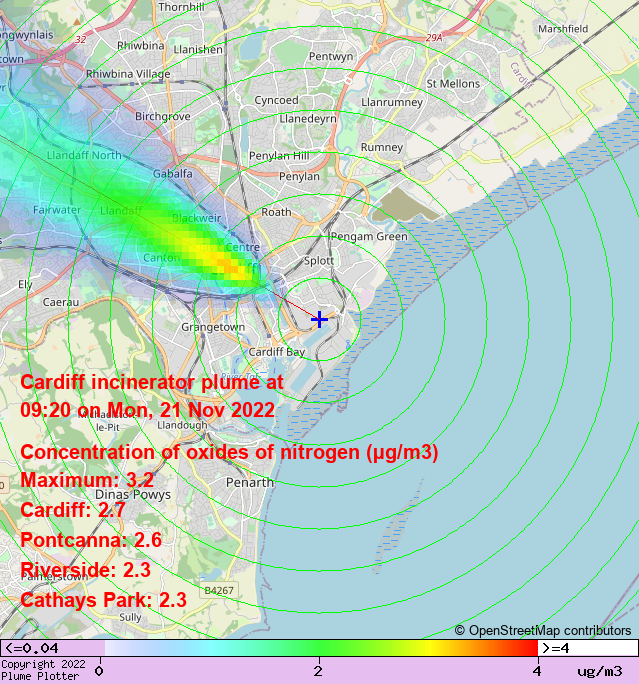Open the OpenStreetMap contributors credit
The image size is (639, 684).
pos(543,631)
